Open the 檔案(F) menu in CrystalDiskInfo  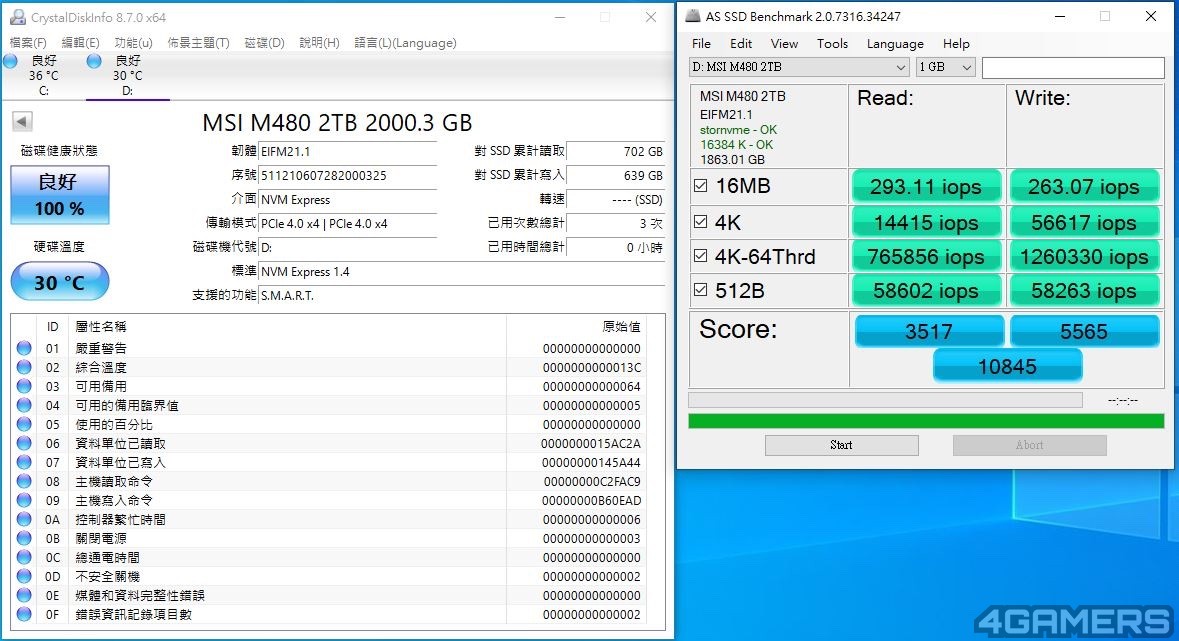(28, 43)
